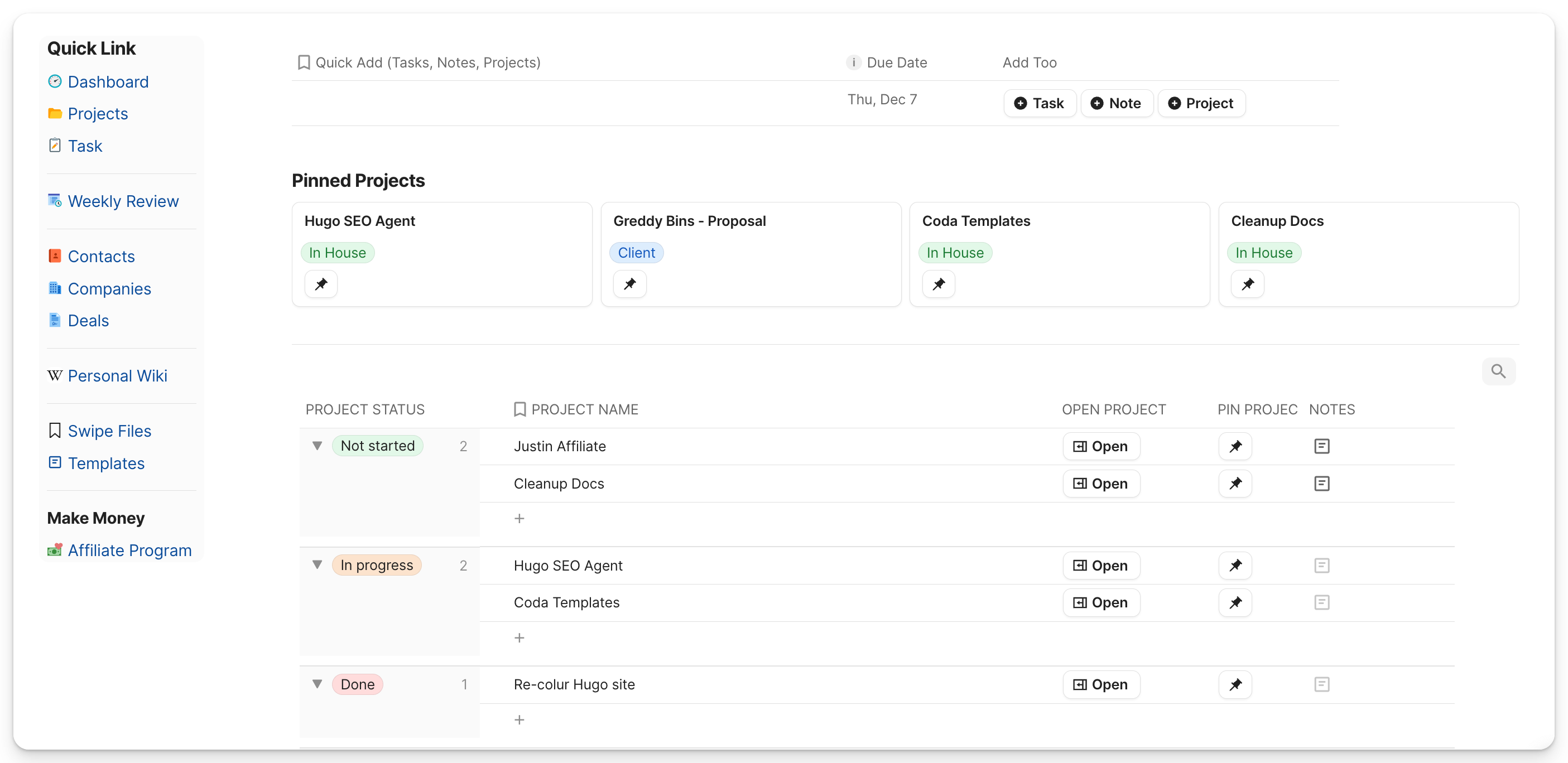Click info icon beside Due Date
1568x763 pixels.
pyautogui.click(x=853, y=62)
